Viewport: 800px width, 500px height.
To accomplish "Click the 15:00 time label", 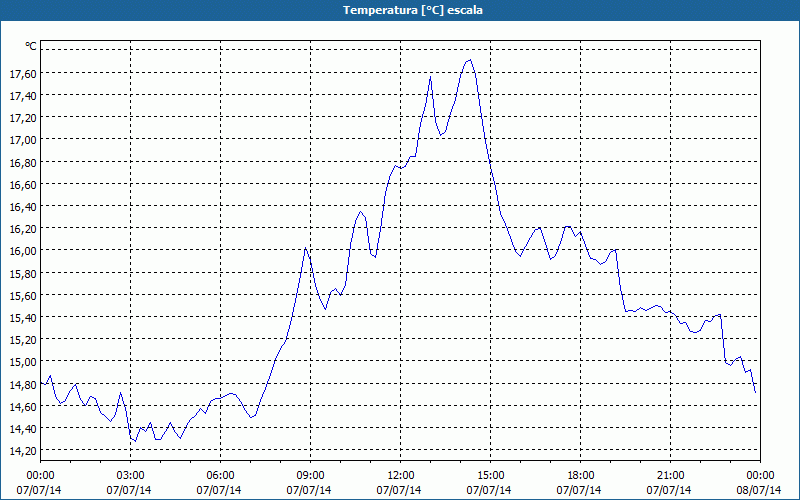I will (490, 476).
